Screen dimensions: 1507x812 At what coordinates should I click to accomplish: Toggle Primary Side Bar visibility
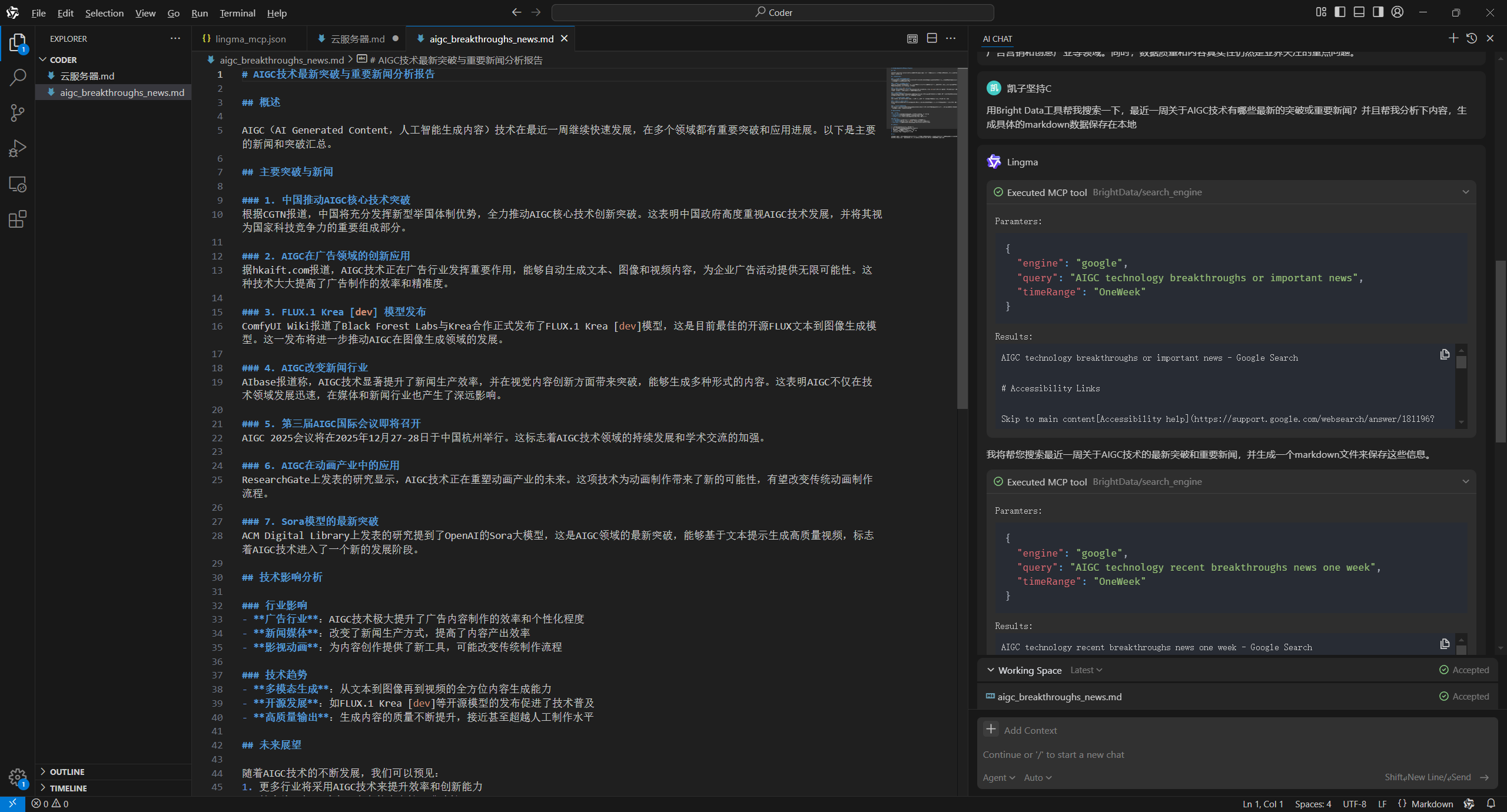pos(1340,12)
